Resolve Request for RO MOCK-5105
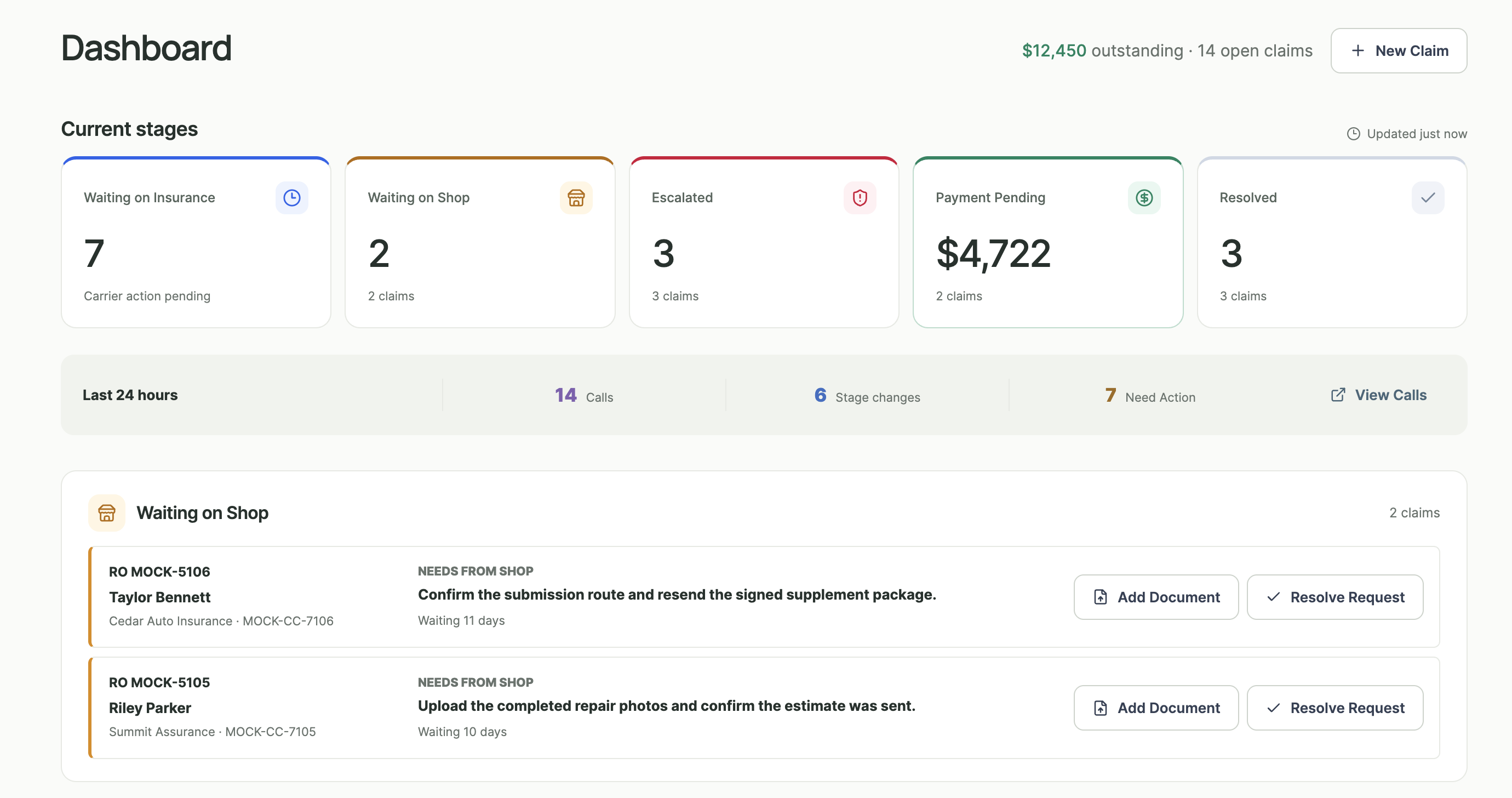Screen dimensions: 1512x798 (1335, 708)
